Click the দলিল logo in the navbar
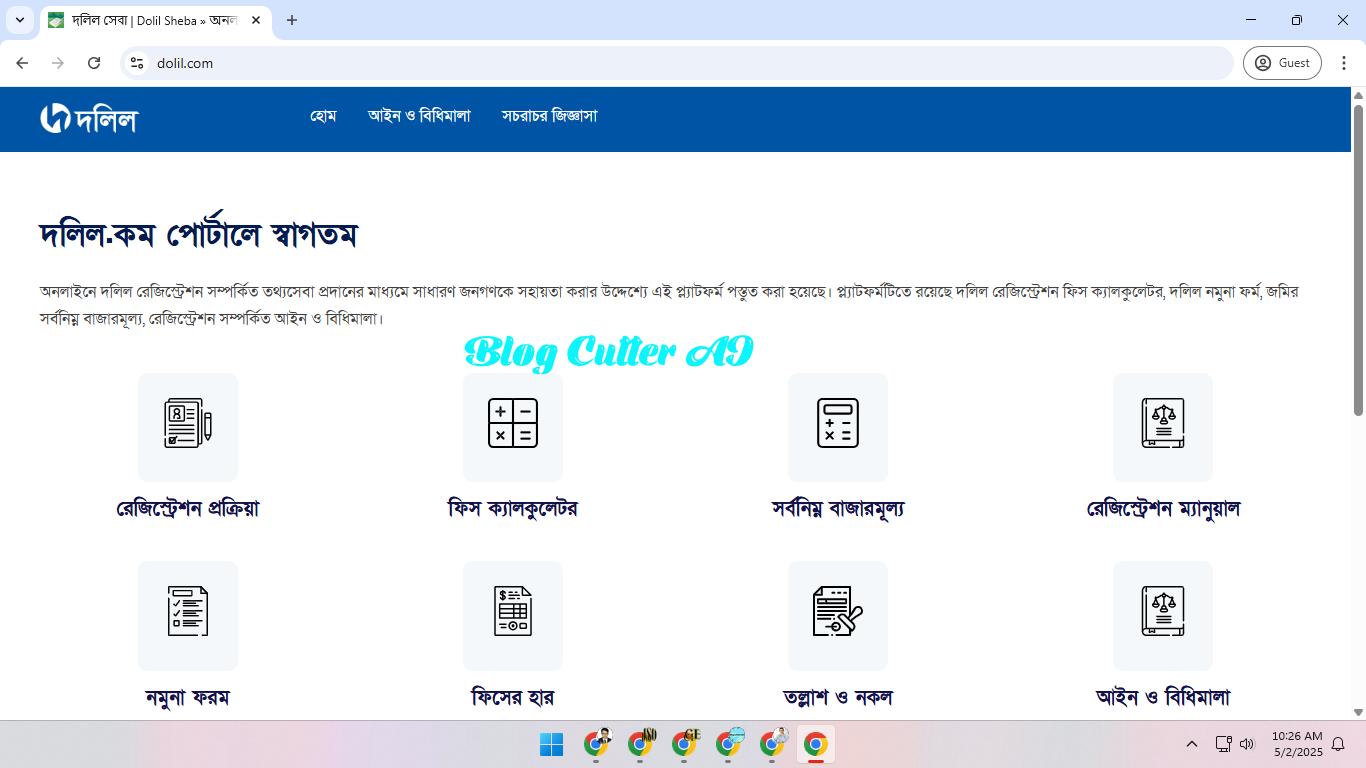This screenshot has width=1366, height=768. click(x=88, y=118)
